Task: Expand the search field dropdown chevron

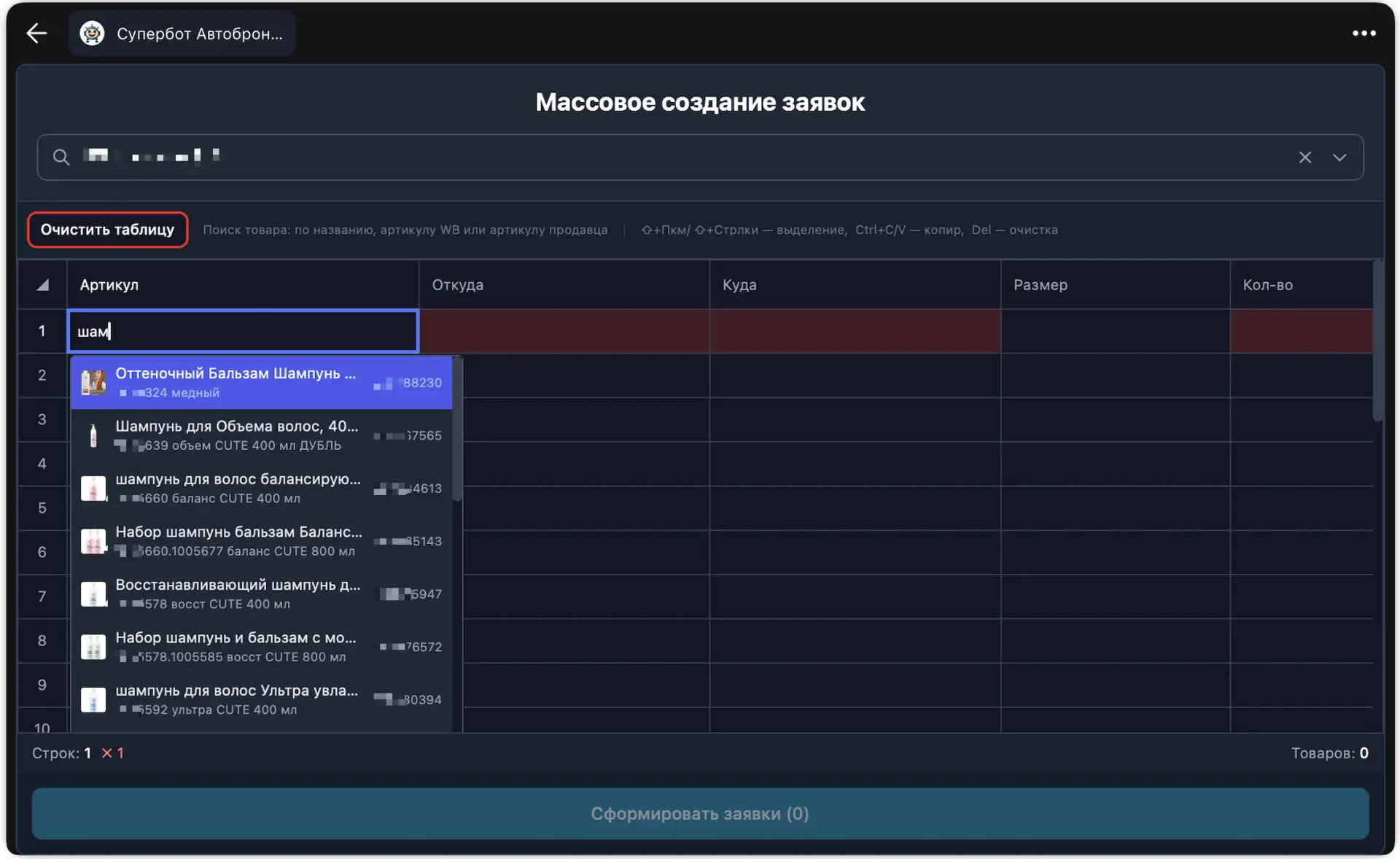Action: 1339,158
